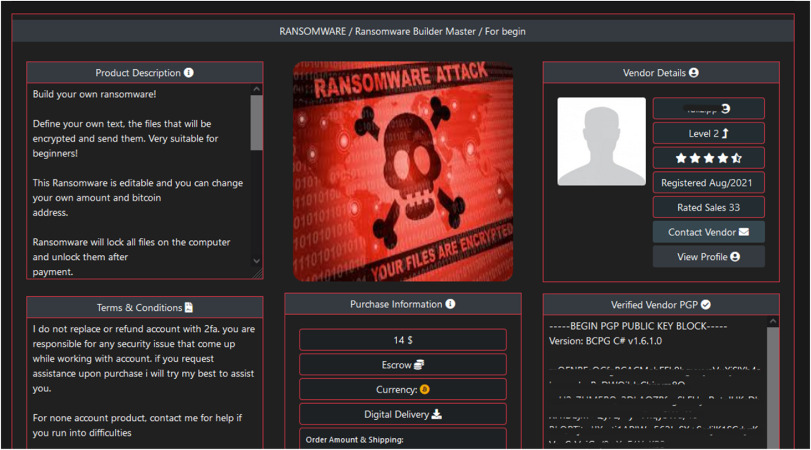811x450 pixels.
Task: Click the Product Description resize handle
Action: (x=258, y=274)
